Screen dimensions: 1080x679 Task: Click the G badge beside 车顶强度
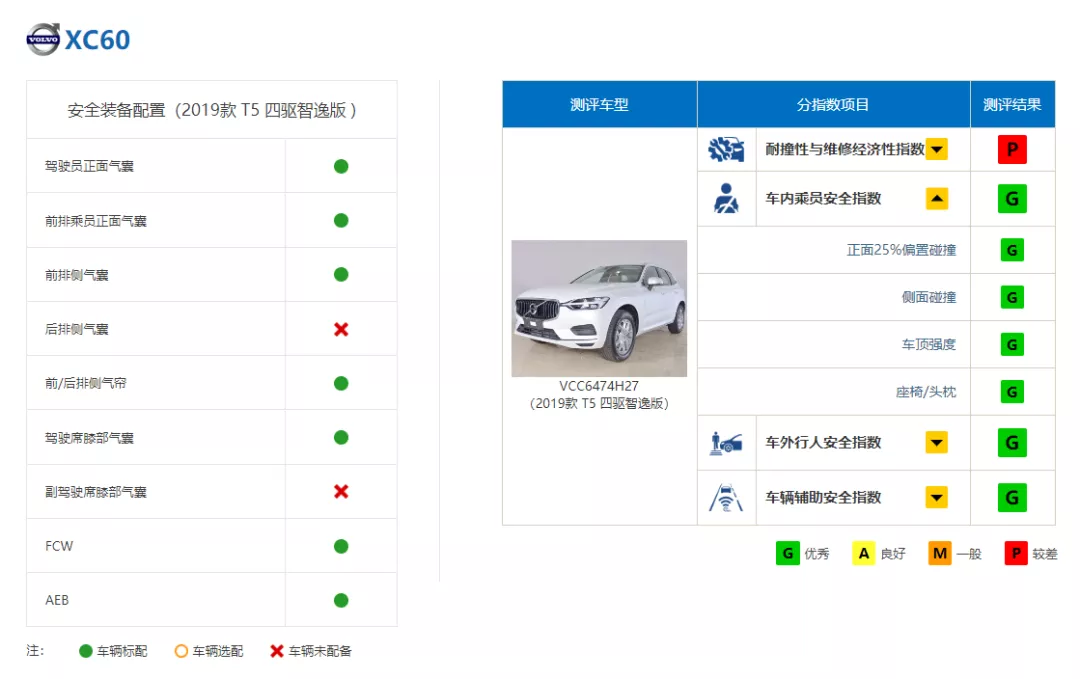[x=1012, y=343]
